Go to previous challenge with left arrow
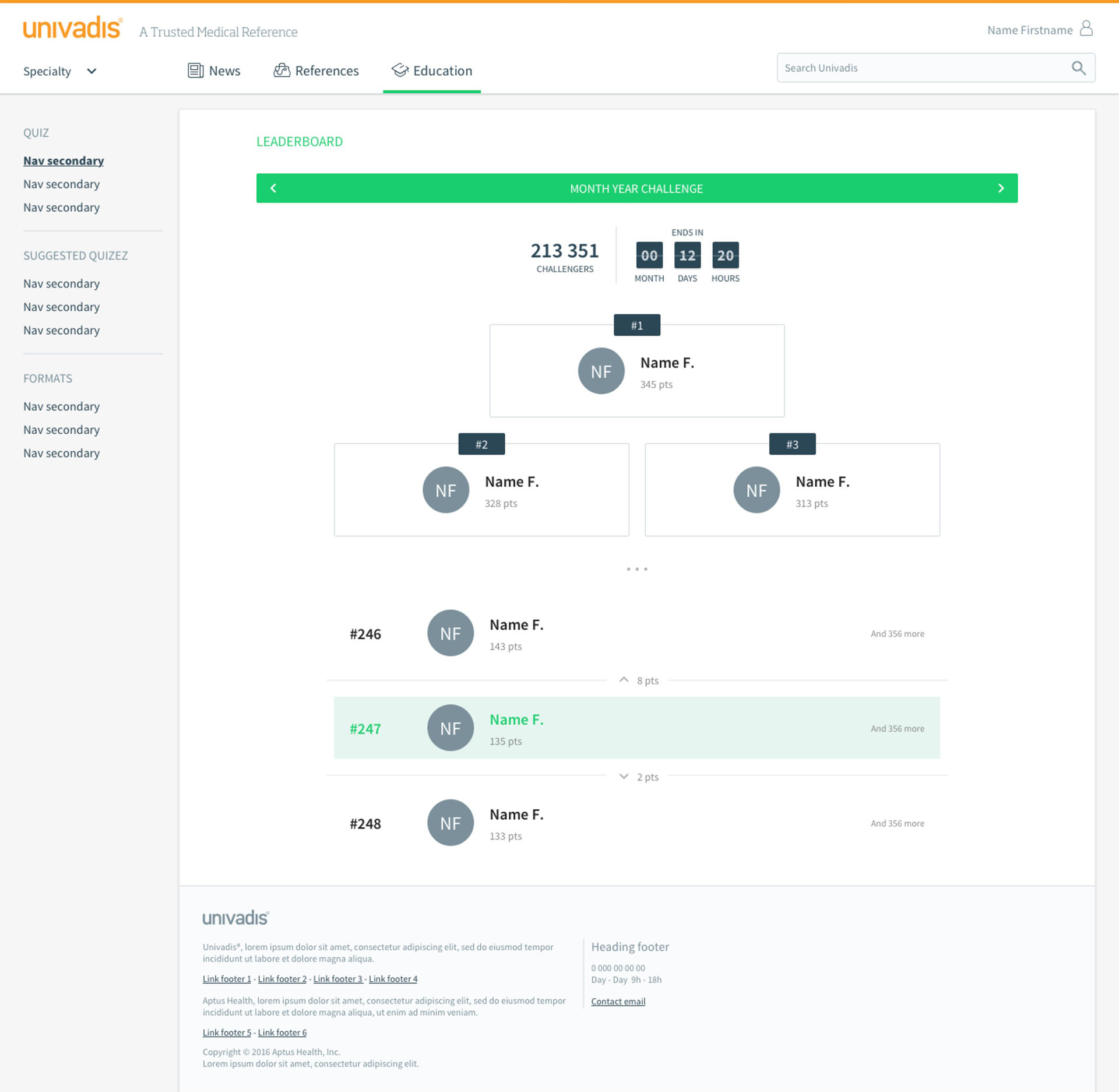 pos(273,188)
